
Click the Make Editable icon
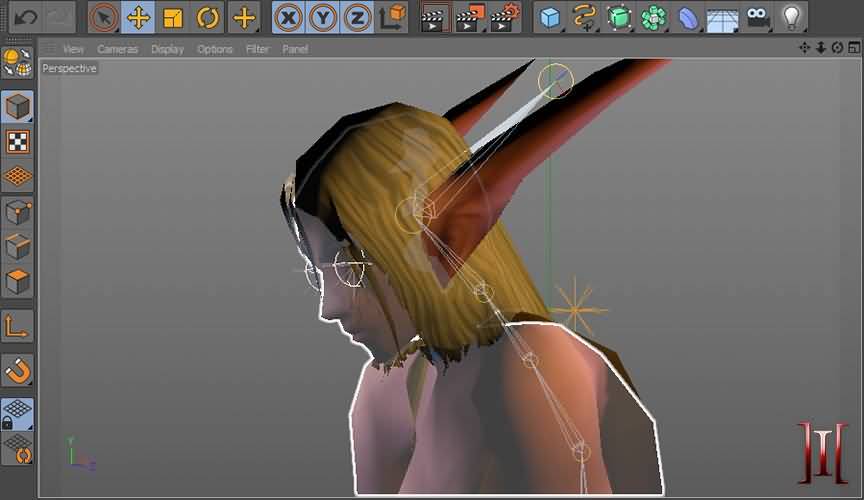point(17,62)
